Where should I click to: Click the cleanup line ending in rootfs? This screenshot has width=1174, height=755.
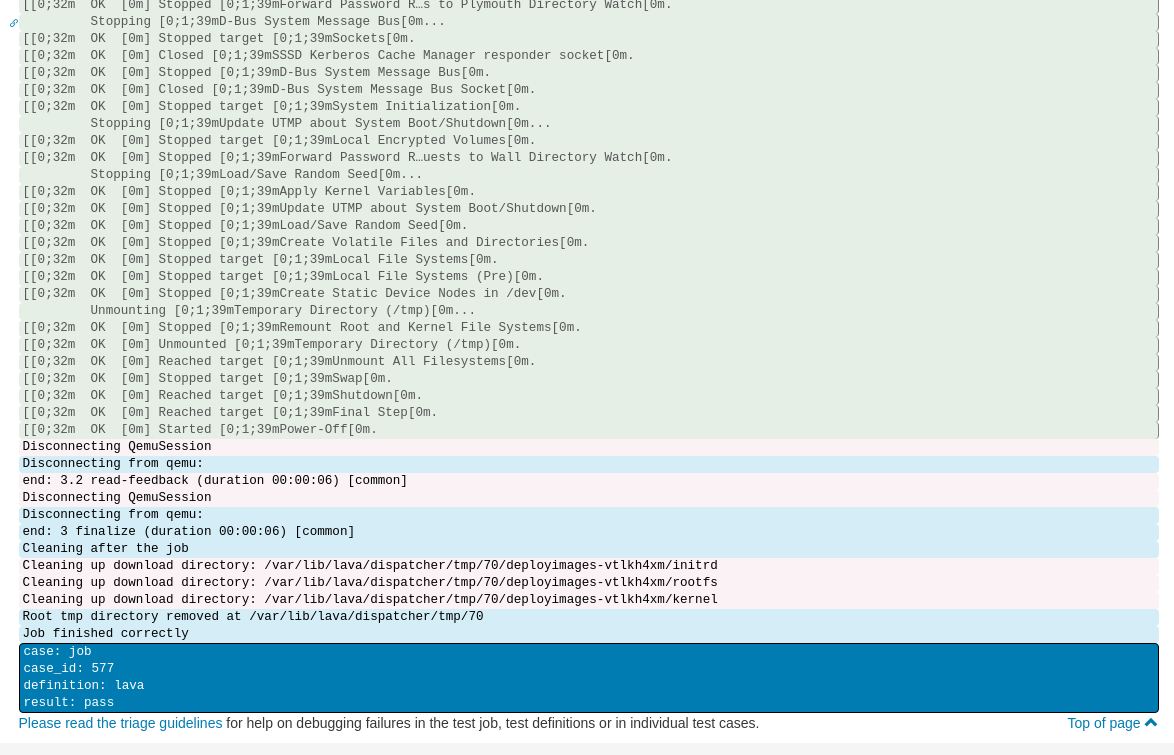[x=588, y=583]
